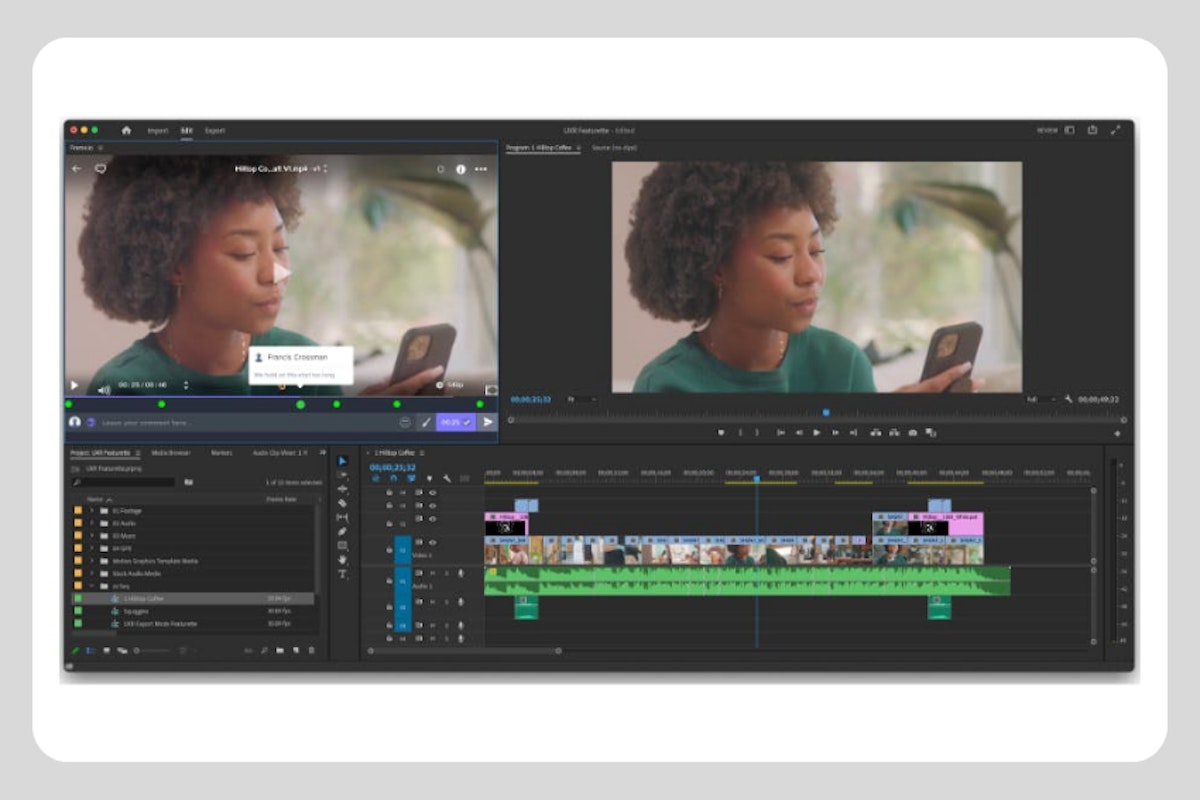Image resolution: width=1200 pixels, height=800 pixels.
Task: Expand the 01 Footage bin
Action: click(94, 509)
